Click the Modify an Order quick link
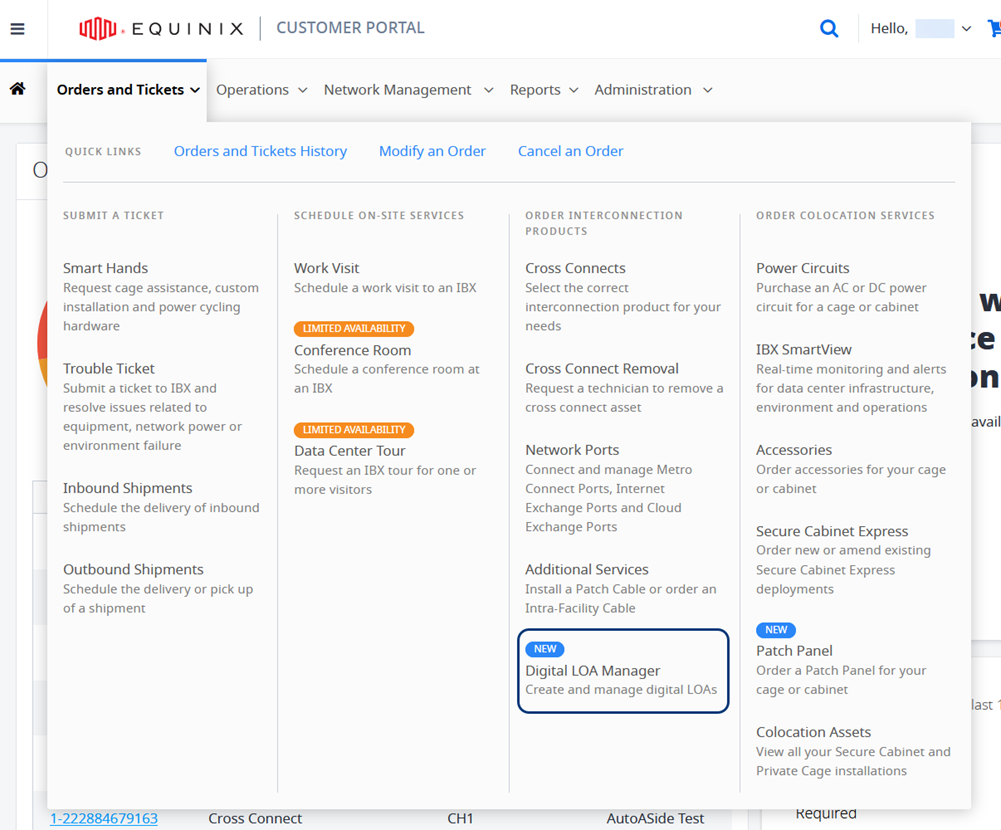 click(x=432, y=151)
